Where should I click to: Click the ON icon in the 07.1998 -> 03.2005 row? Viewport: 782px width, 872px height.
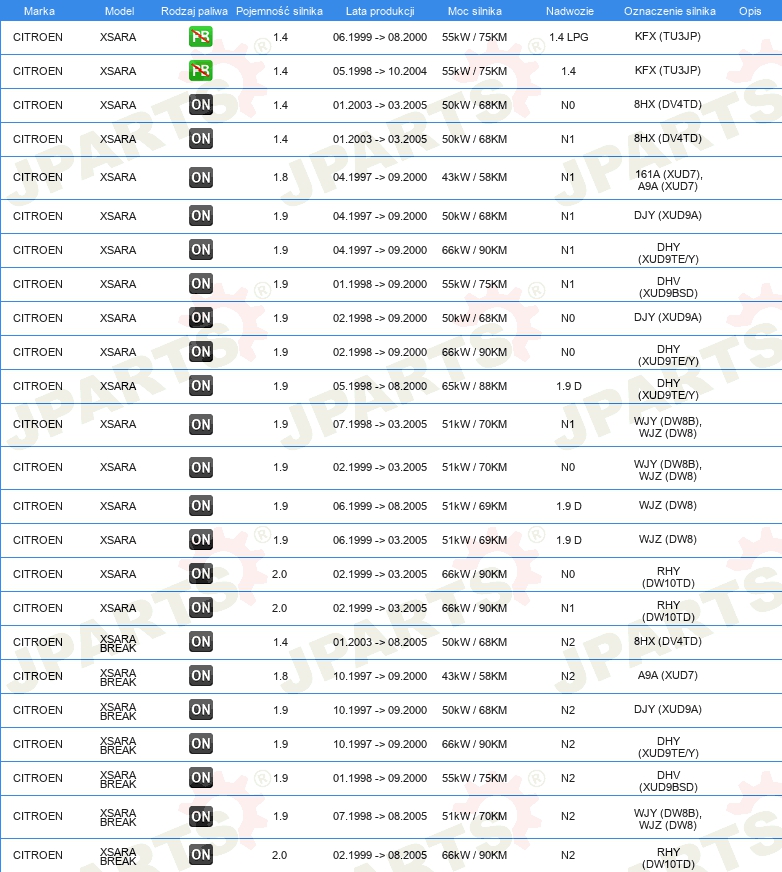pyautogui.click(x=201, y=424)
